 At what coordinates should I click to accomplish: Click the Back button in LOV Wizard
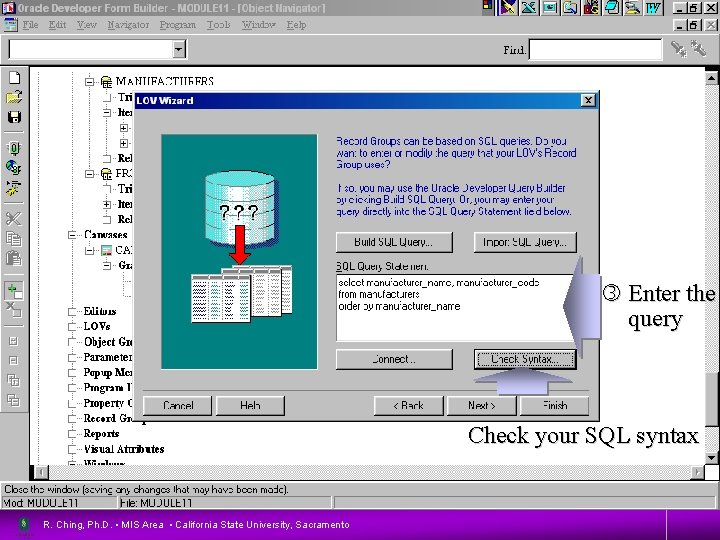(x=409, y=406)
